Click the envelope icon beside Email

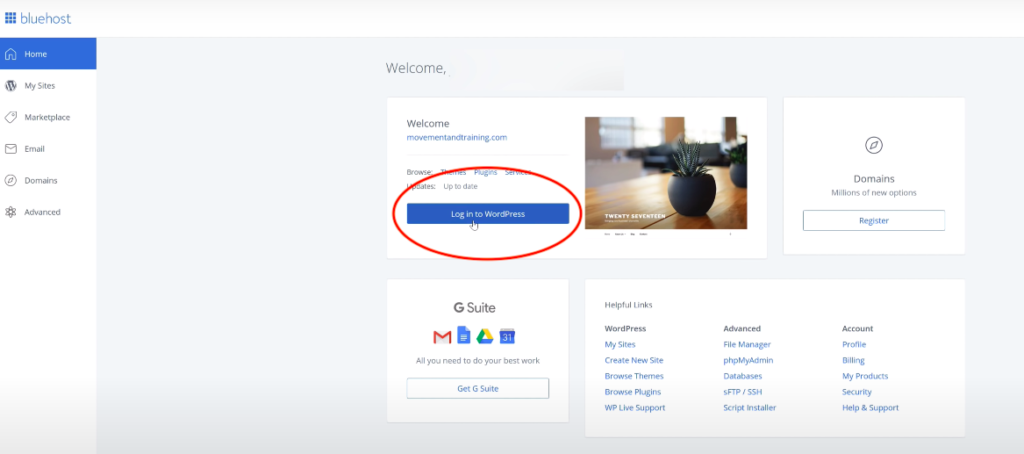click(10, 149)
